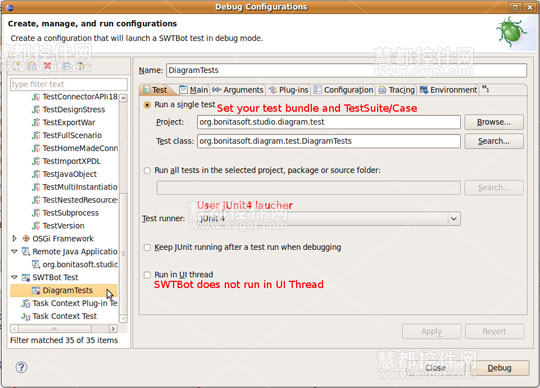Click the Debug button

point(500,368)
